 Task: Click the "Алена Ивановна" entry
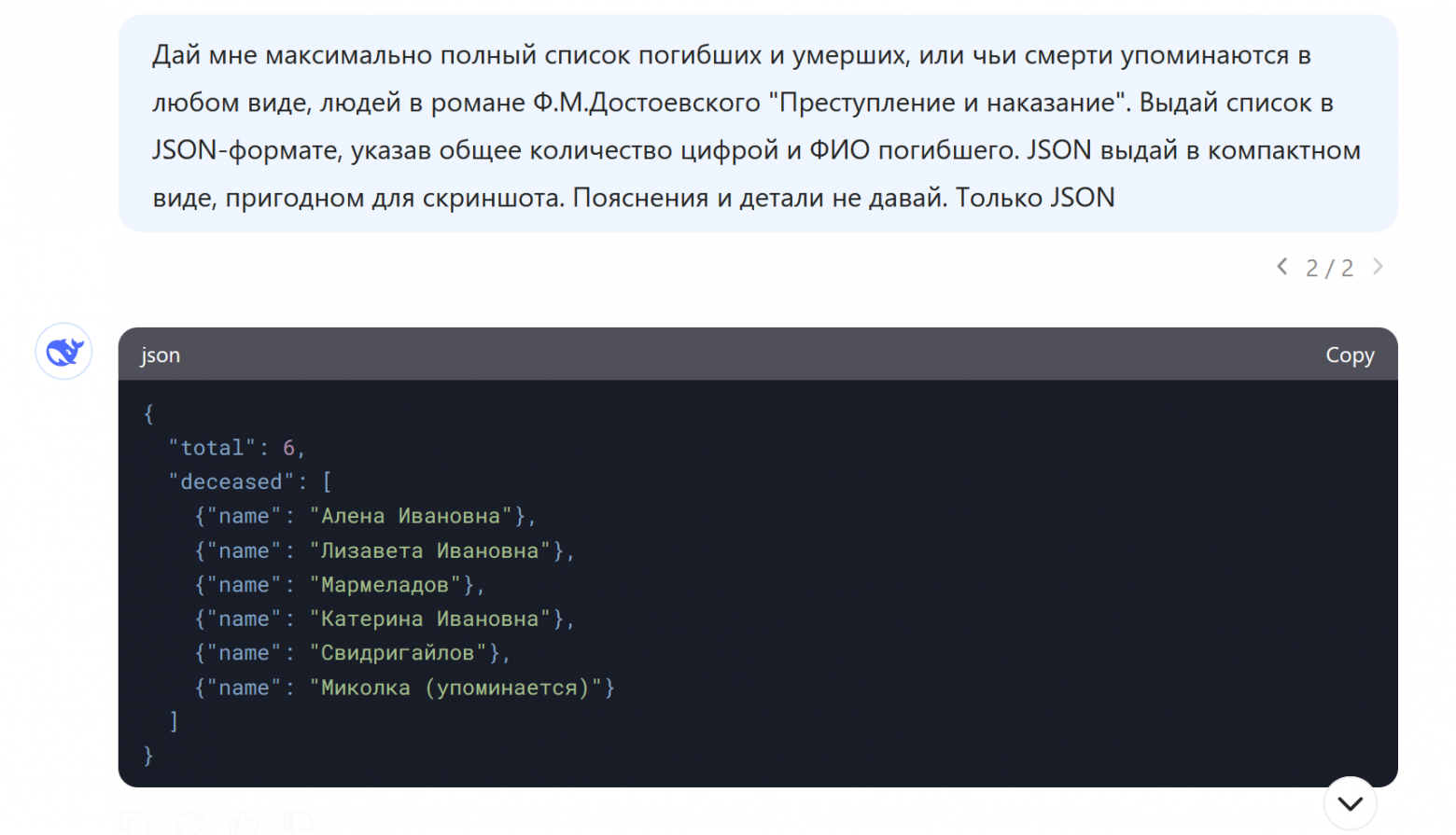pos(411,517)
